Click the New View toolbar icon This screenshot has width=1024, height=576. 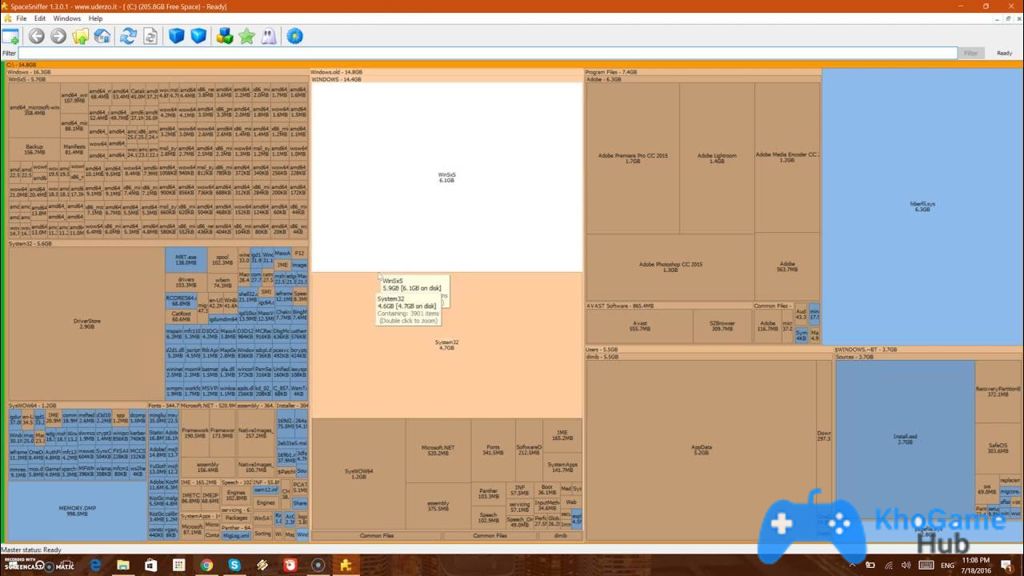(11, 37)
